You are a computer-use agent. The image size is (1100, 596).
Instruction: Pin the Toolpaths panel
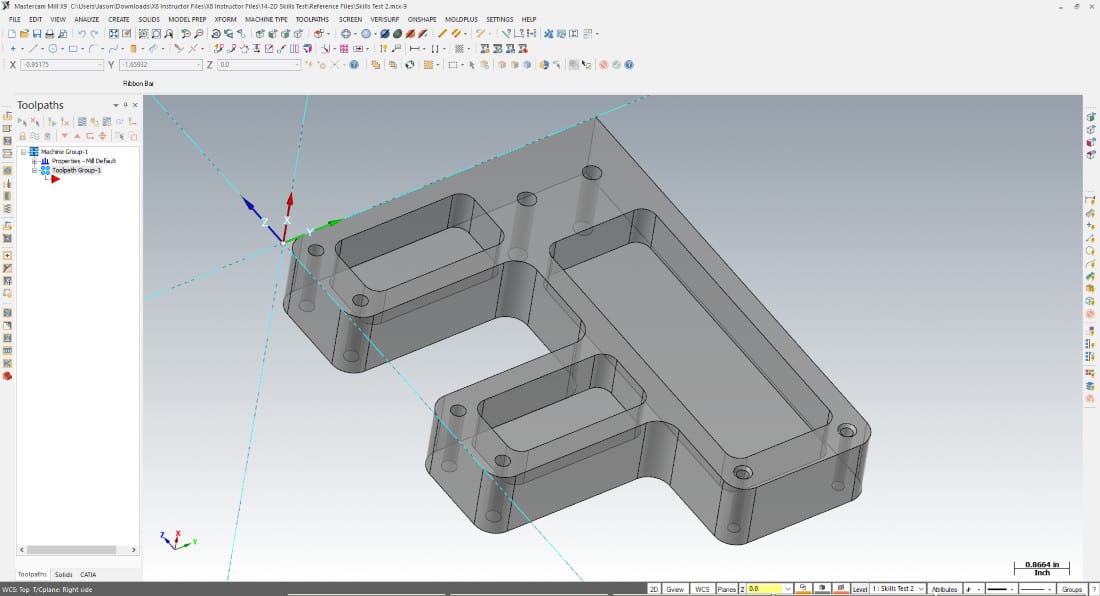pyautogui.click(x=125, y=105)
